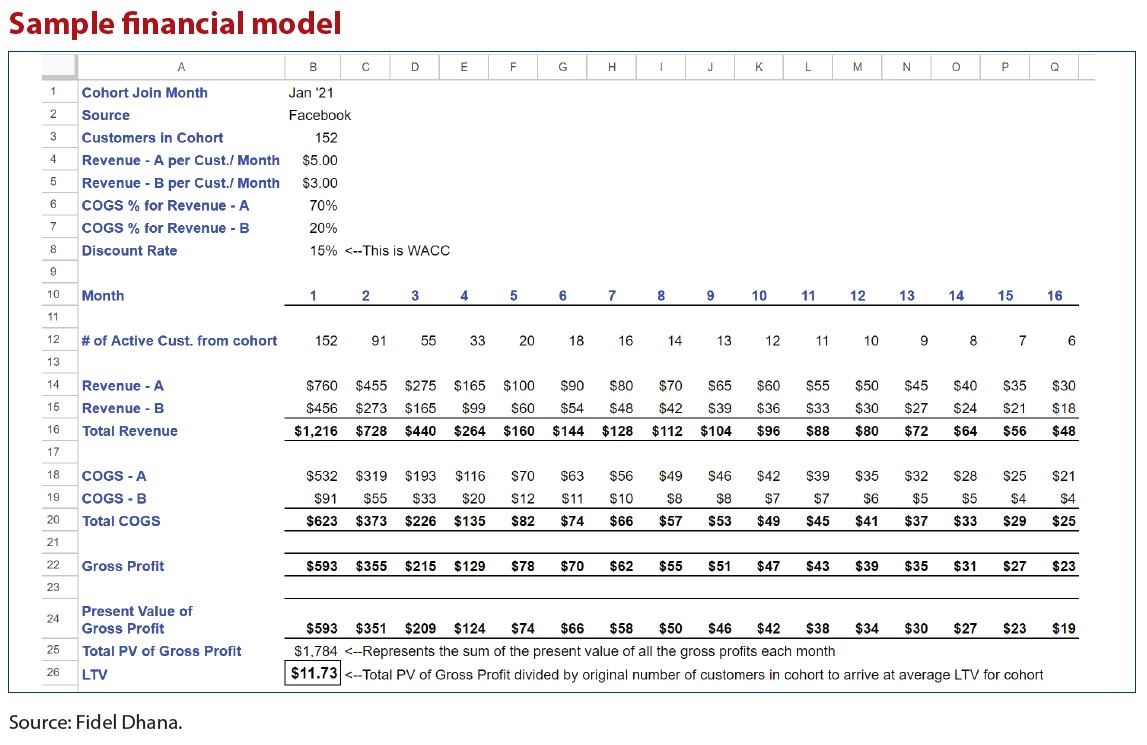Screen dimensions: 1147x745
Task: Click column Q header
Action: coord(1055,67)
